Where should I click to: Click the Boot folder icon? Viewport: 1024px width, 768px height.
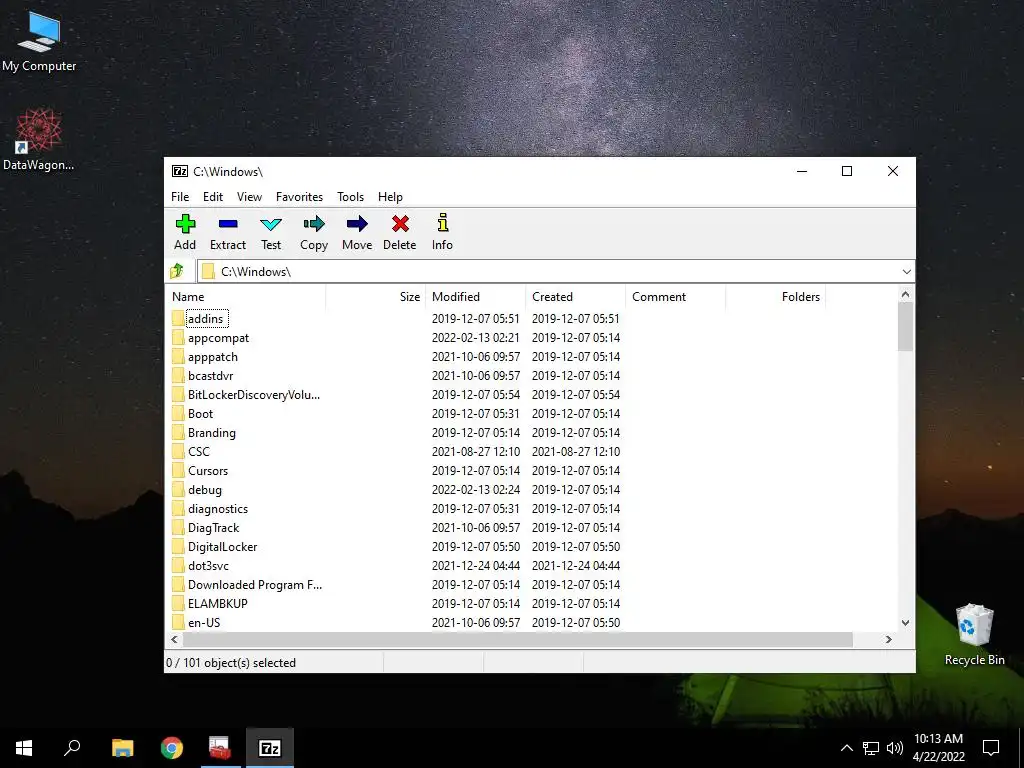click(x=178, y=413)
